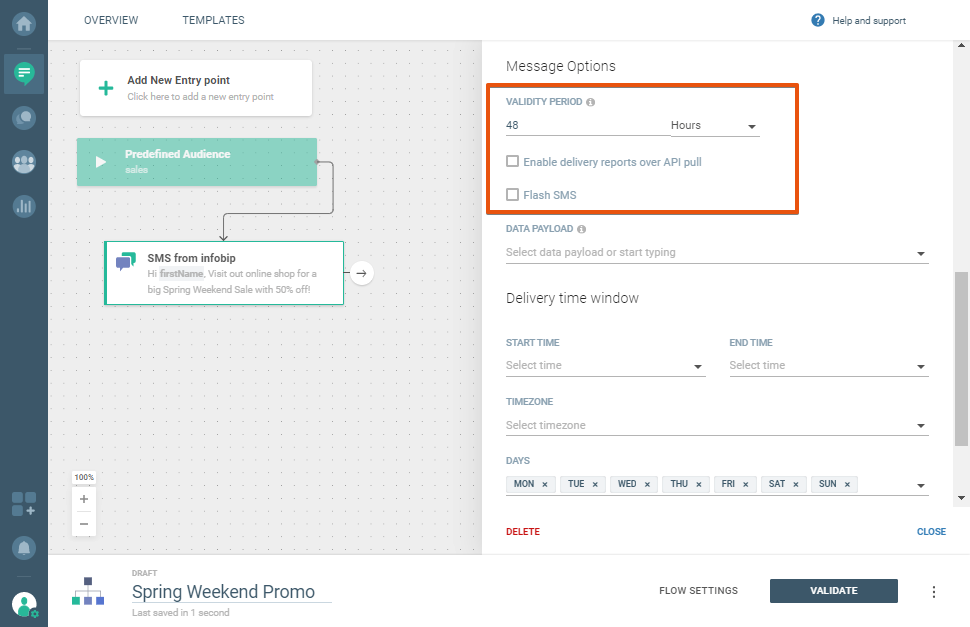Open the People audience sidebar icon
Viewport: 970px width, 627px height.
point(24,162)
